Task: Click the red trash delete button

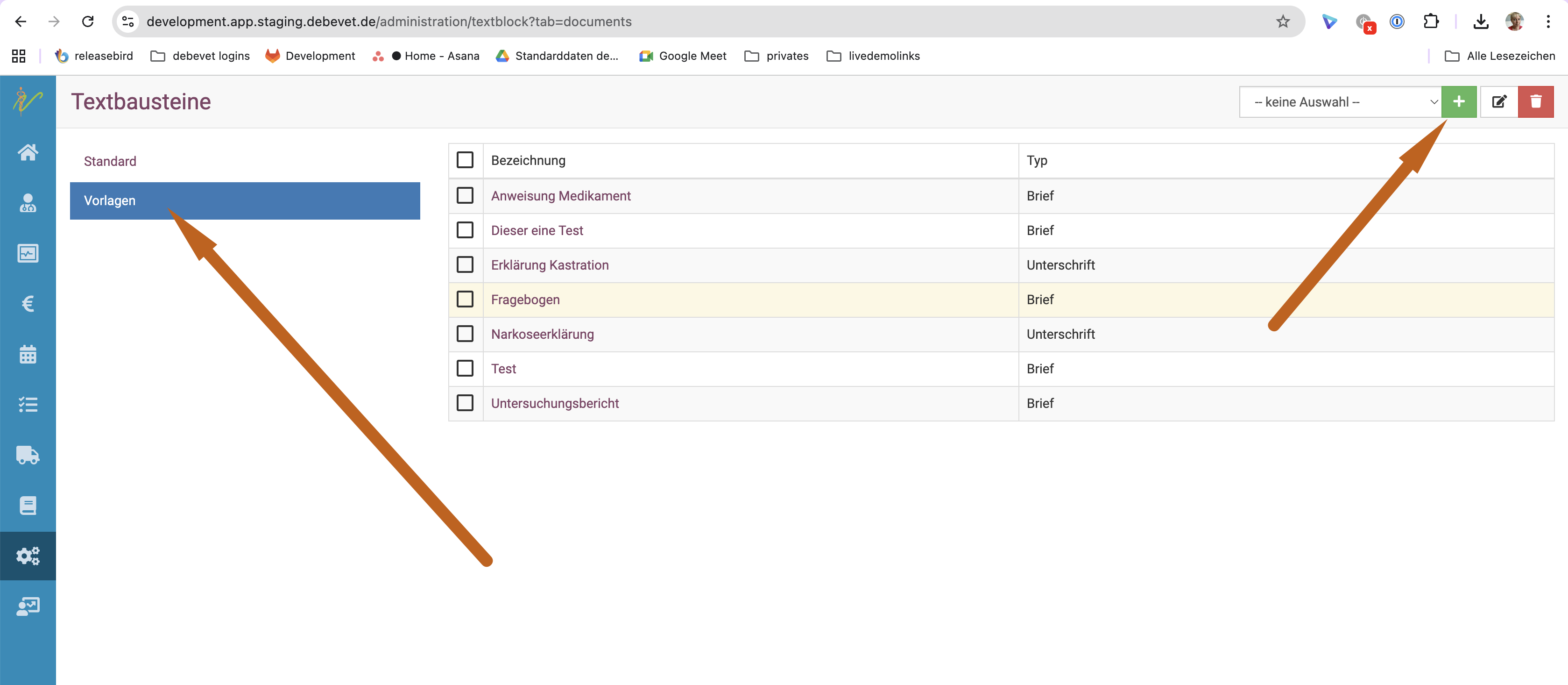Action: click(x=1535, y=102)
